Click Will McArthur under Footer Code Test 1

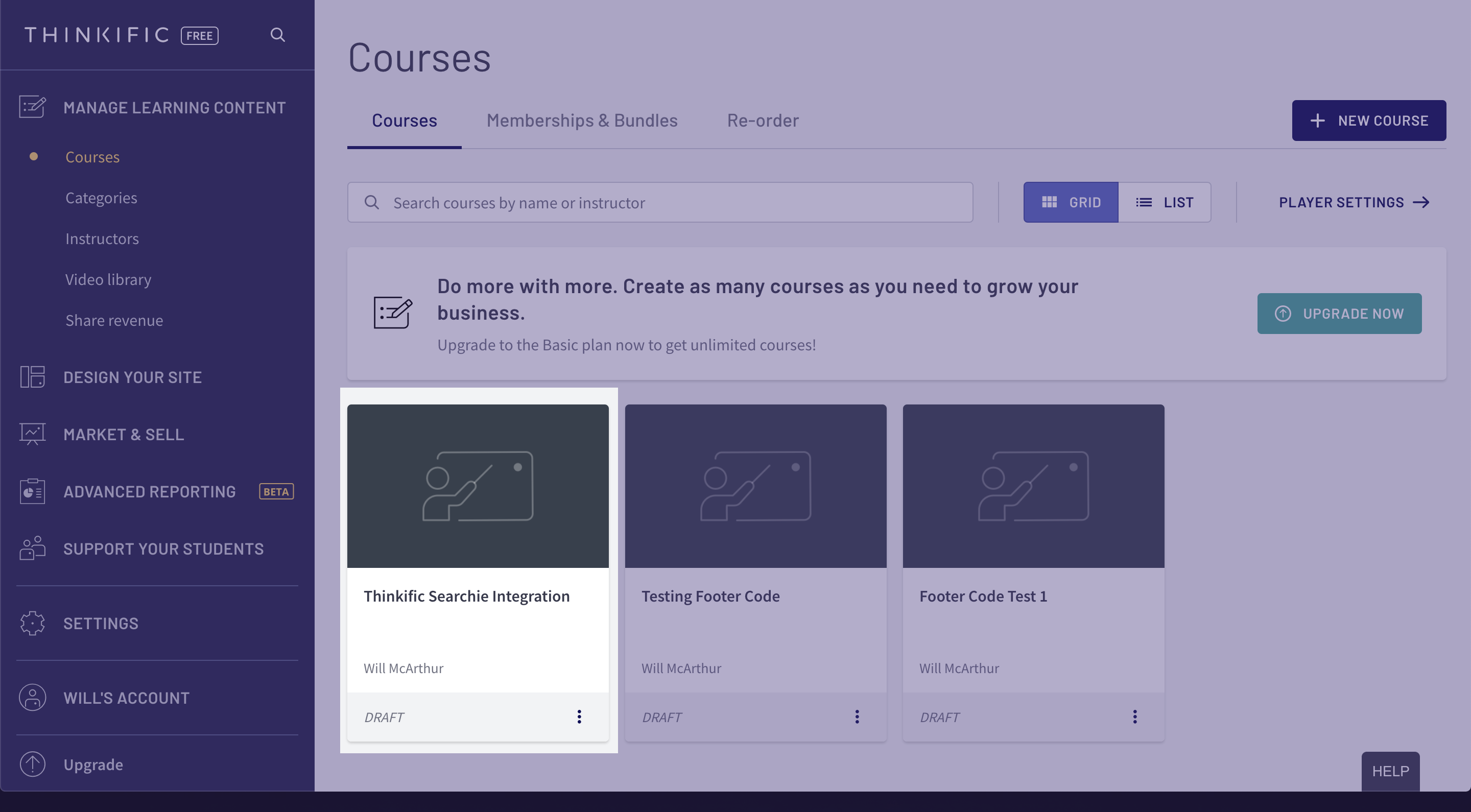(x=959, y=668)
